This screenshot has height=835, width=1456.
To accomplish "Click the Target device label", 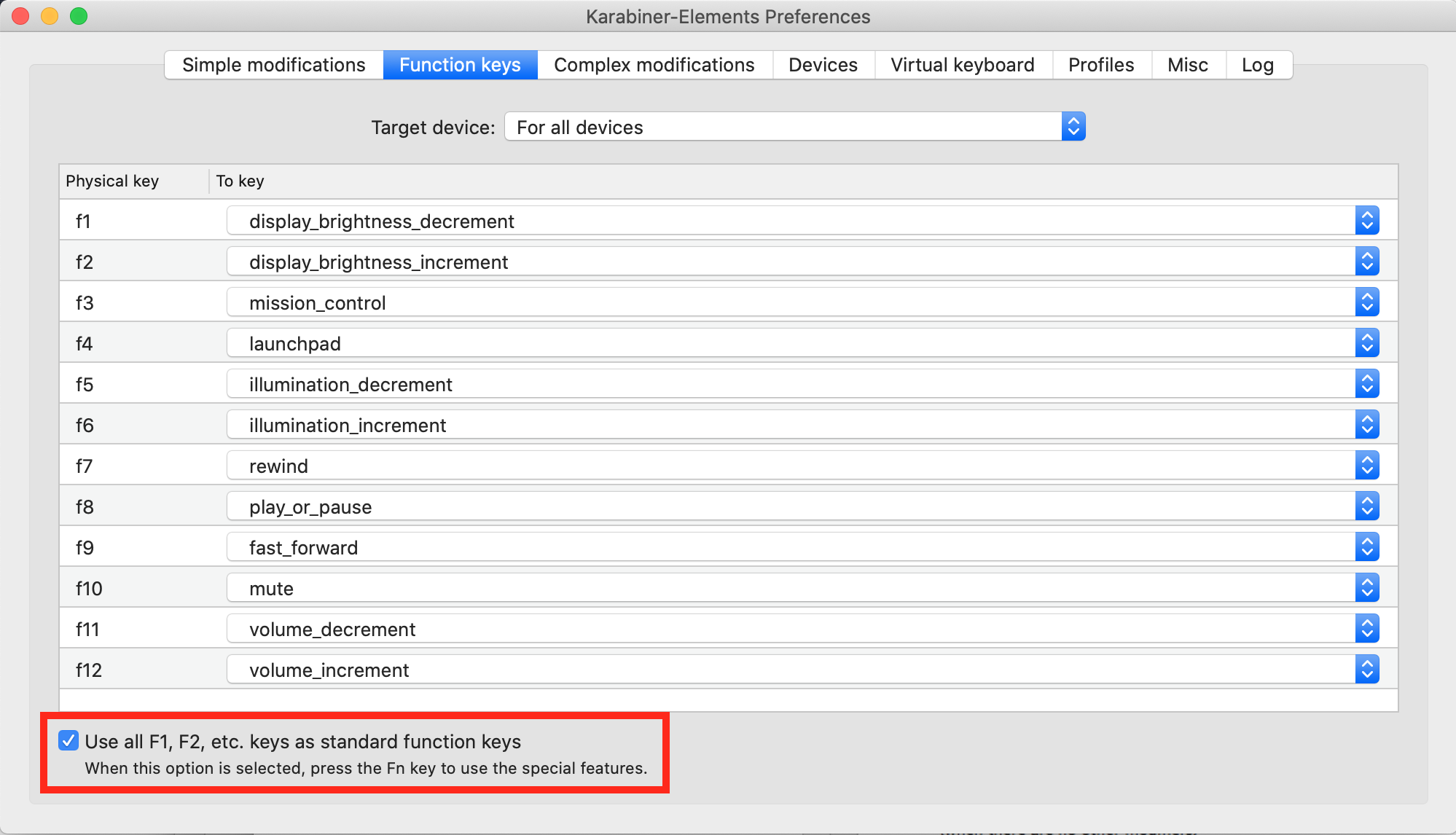I will 433,128.
